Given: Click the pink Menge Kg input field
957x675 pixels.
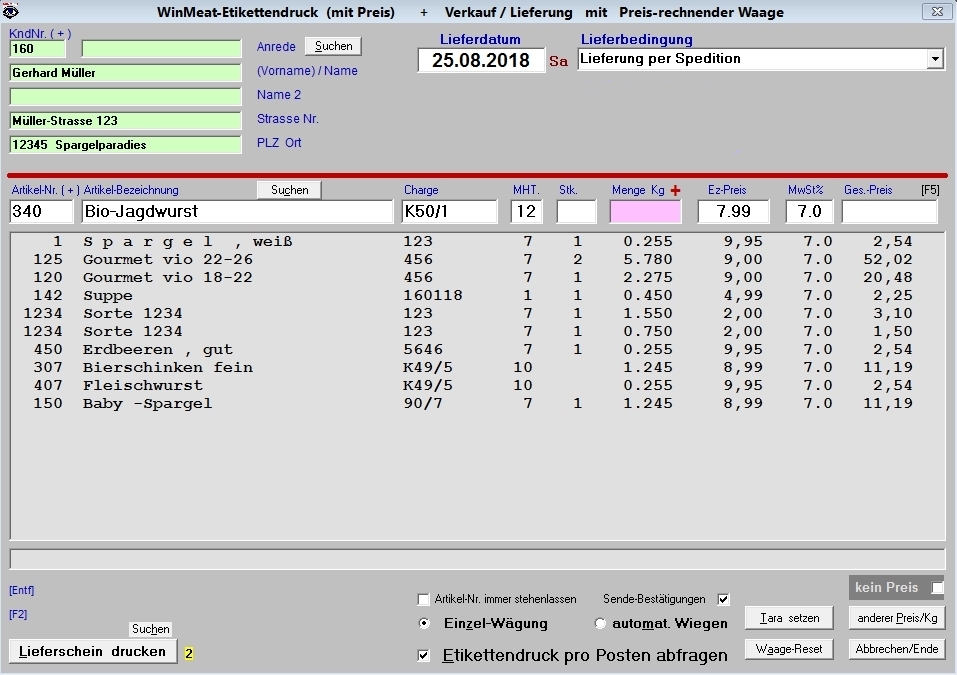Looking at the screenshot, I should tap(645, 212).
